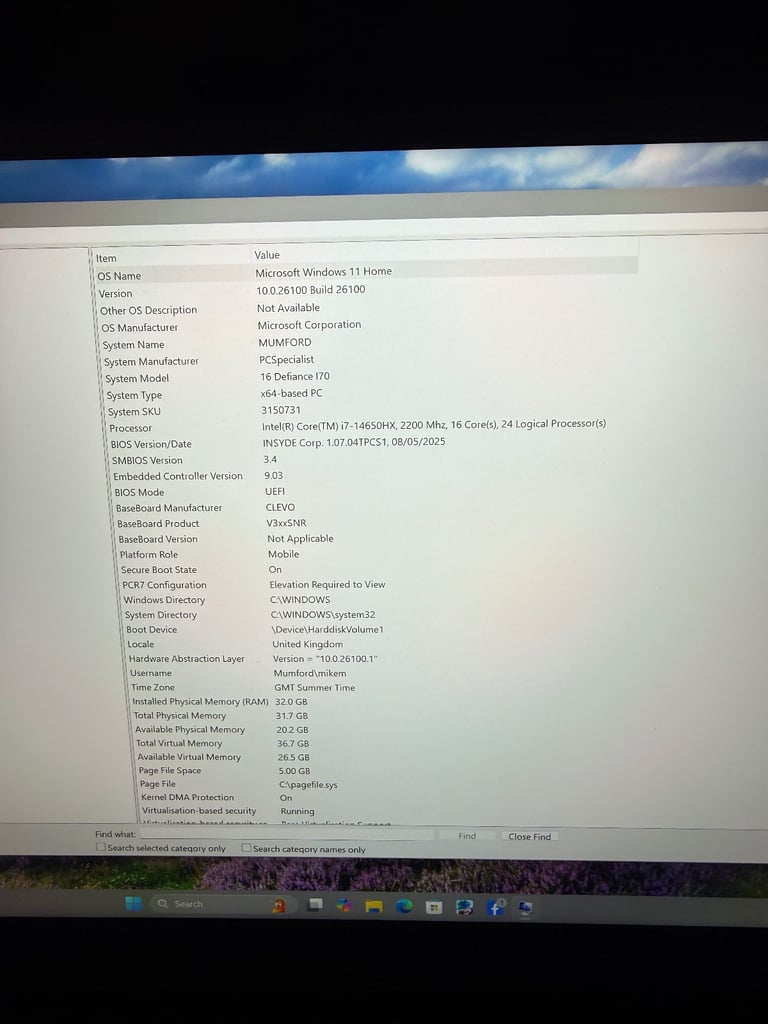Screen dimensions: 768x1024
Task: Launch Microsoft Edge from the taskbar
Action: pyautogui.click(x=404, y=906)
